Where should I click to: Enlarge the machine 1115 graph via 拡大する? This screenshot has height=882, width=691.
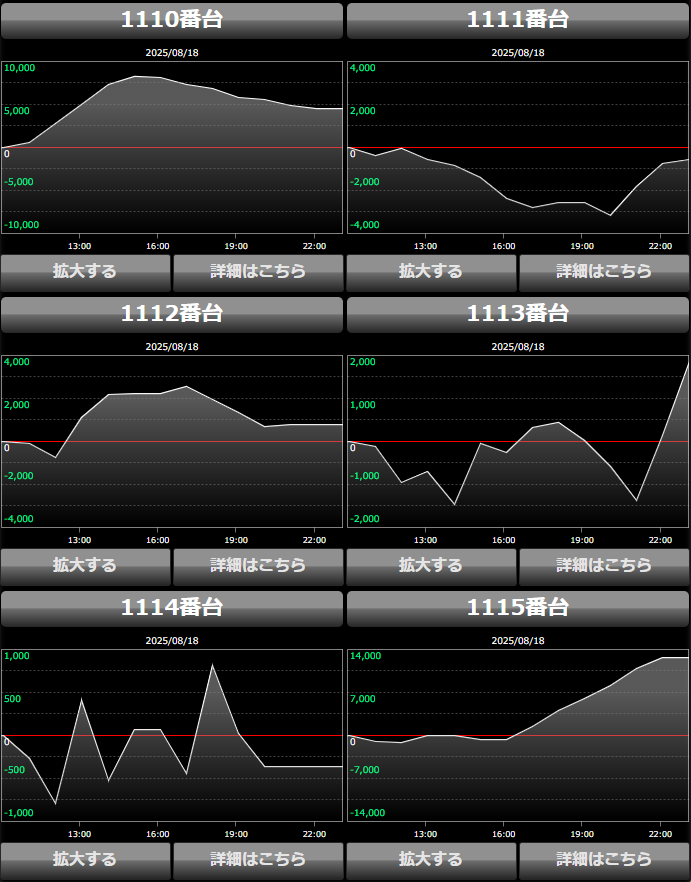[x=431, y=861]
